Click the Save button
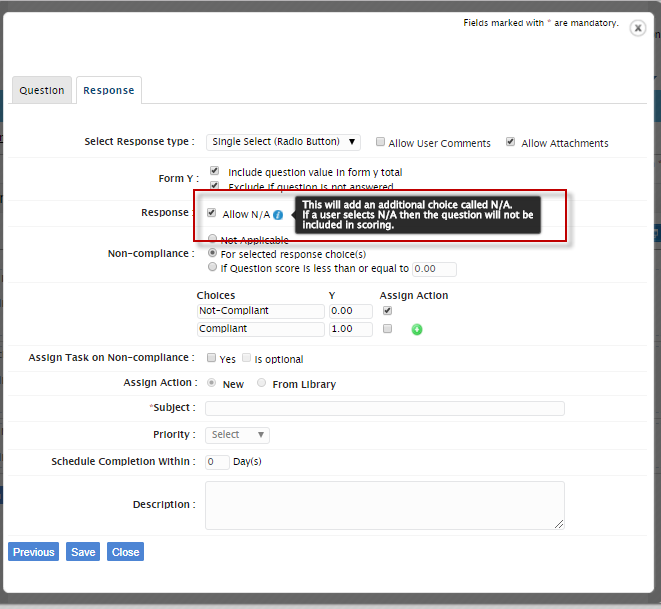Image resolution: width=661 pixels, height=609 pixels. [x=83, y=552]
